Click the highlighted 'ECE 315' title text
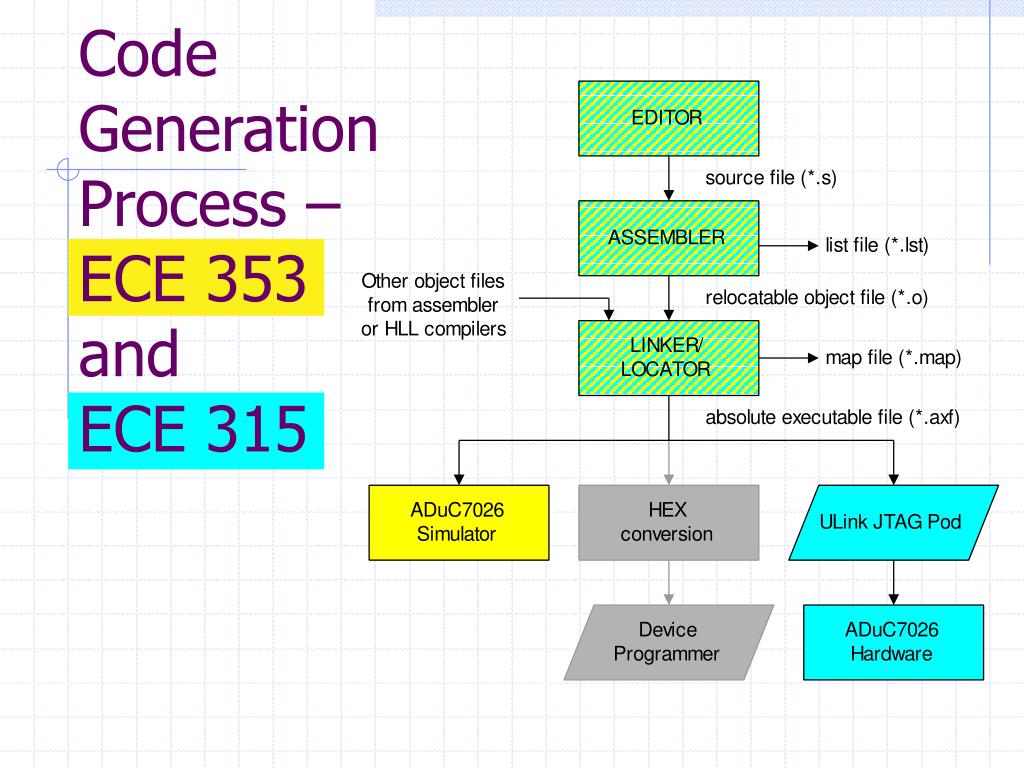Screen dimensions: 1024x768 [x=194, y=430]
